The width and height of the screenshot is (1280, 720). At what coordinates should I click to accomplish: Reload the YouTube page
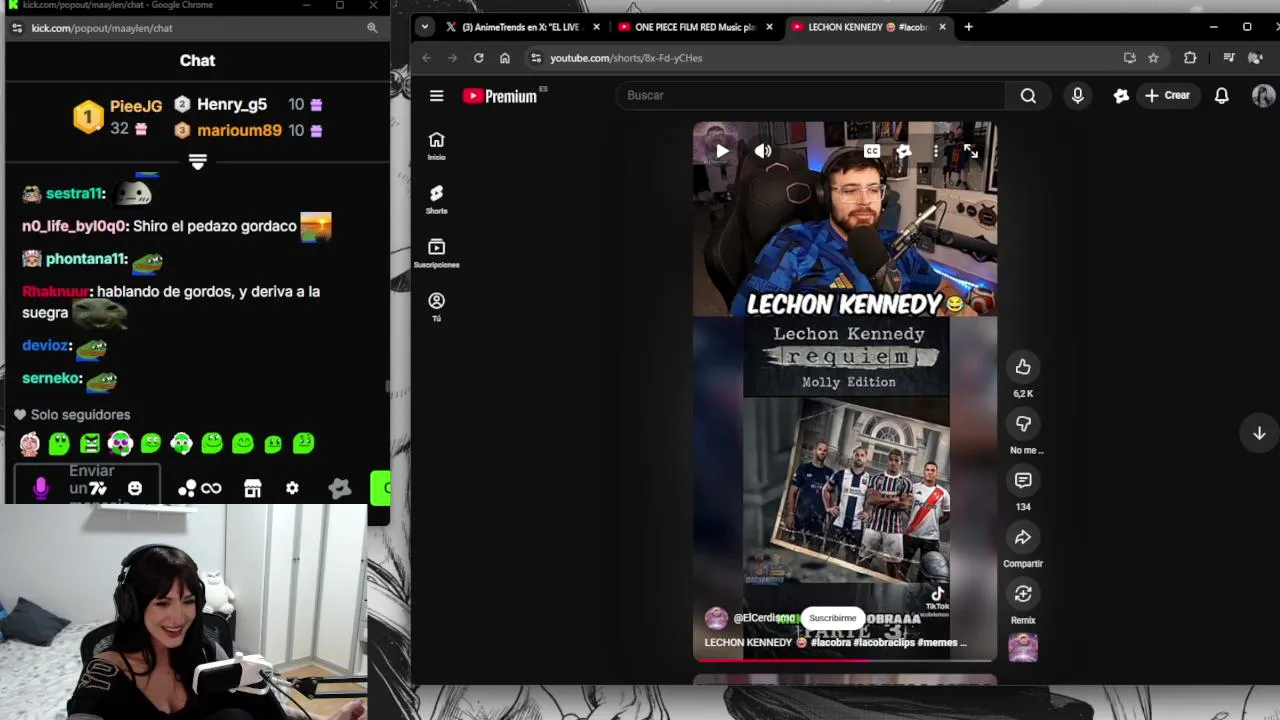coord(478,58)
